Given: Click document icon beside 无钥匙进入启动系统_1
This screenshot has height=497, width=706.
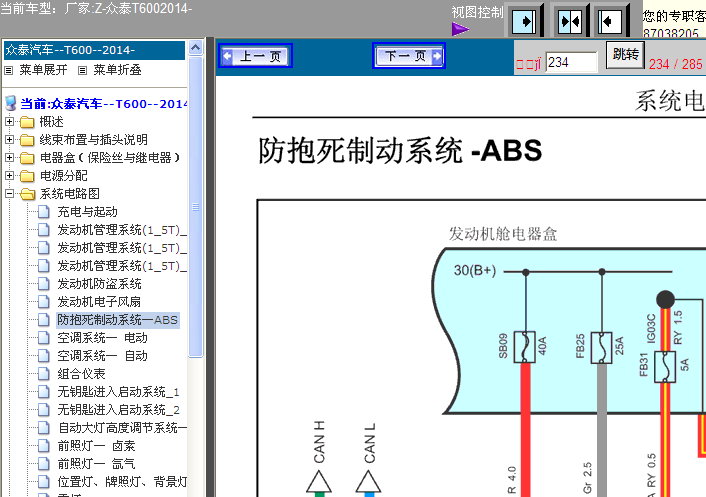Looking at the screenshot, I should [44, 392].
